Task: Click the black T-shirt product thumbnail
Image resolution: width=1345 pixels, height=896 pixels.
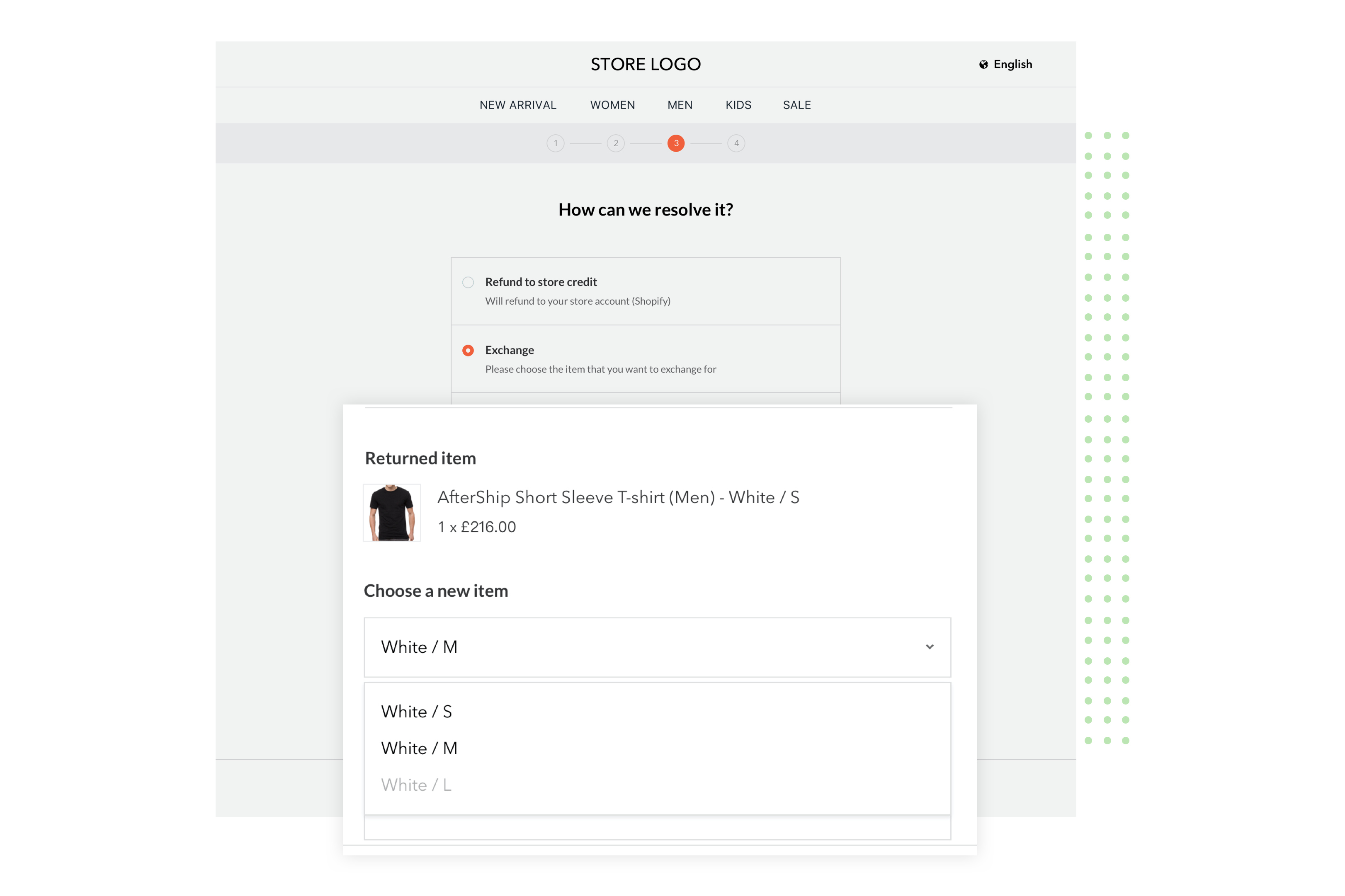Action: click(x=391, y=513)
